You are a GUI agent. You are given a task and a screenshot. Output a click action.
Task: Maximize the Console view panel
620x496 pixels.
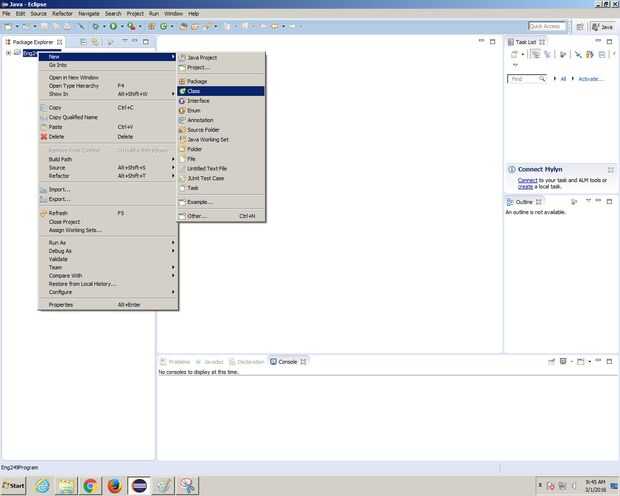pyautogui.click(x=609, y=362)
